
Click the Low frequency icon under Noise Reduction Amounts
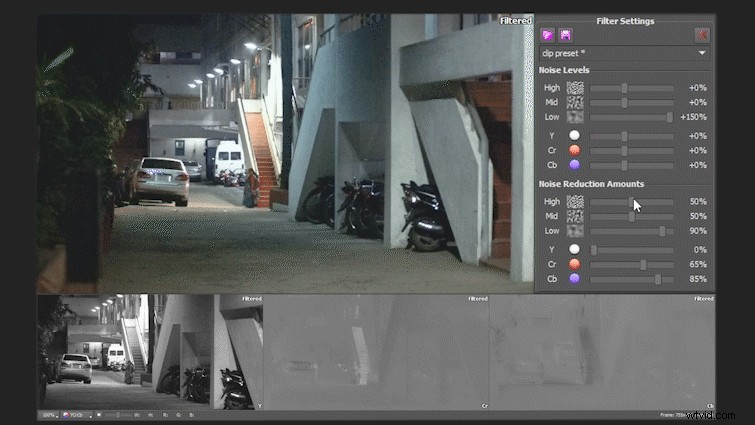(574, 231)
